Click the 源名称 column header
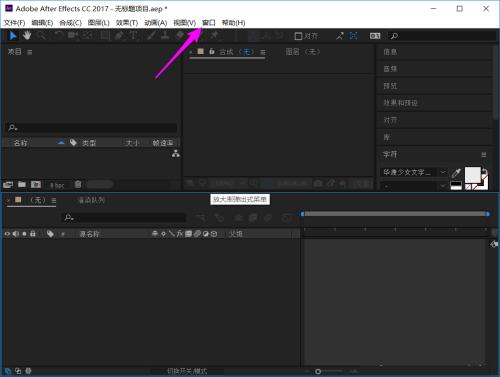This screenshot has width=500, height=377. (x=89, y=234)
